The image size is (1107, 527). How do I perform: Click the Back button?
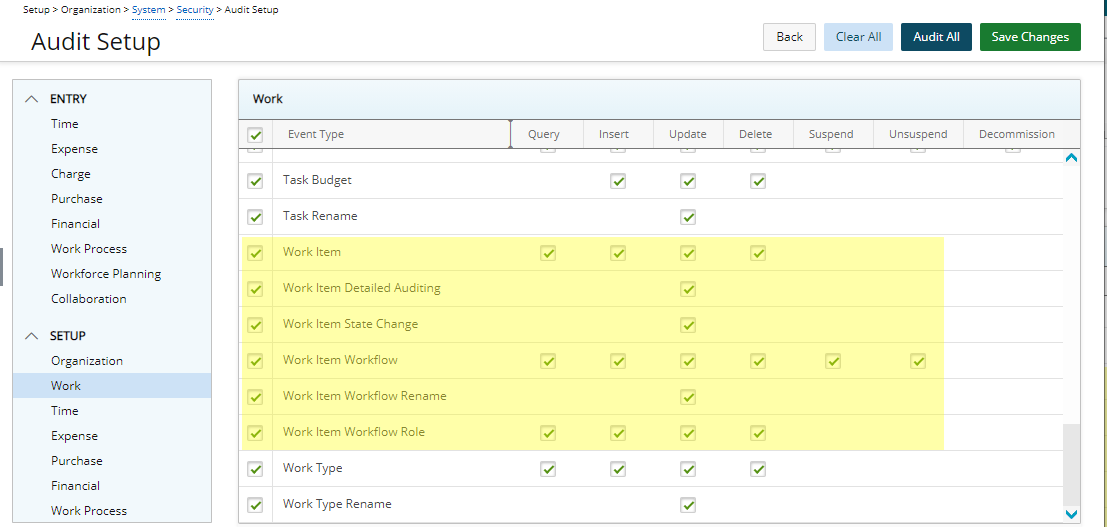coord(789,37)
